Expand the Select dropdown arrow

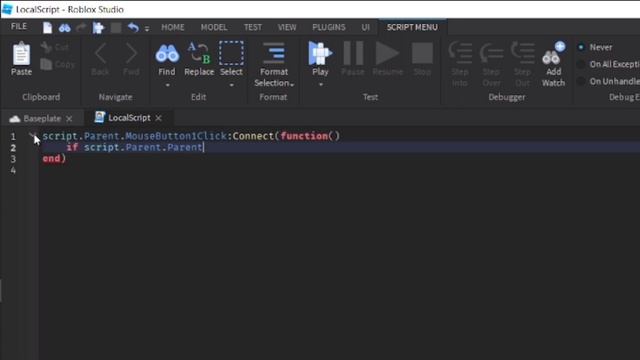[x=231, y=85]
